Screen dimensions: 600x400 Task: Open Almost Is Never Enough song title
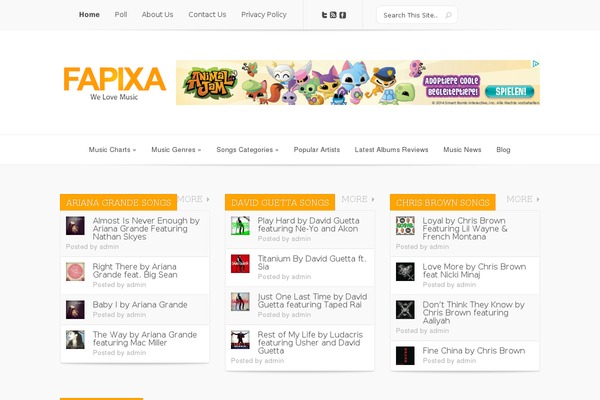pyautogui.click(x=146, y=229)
